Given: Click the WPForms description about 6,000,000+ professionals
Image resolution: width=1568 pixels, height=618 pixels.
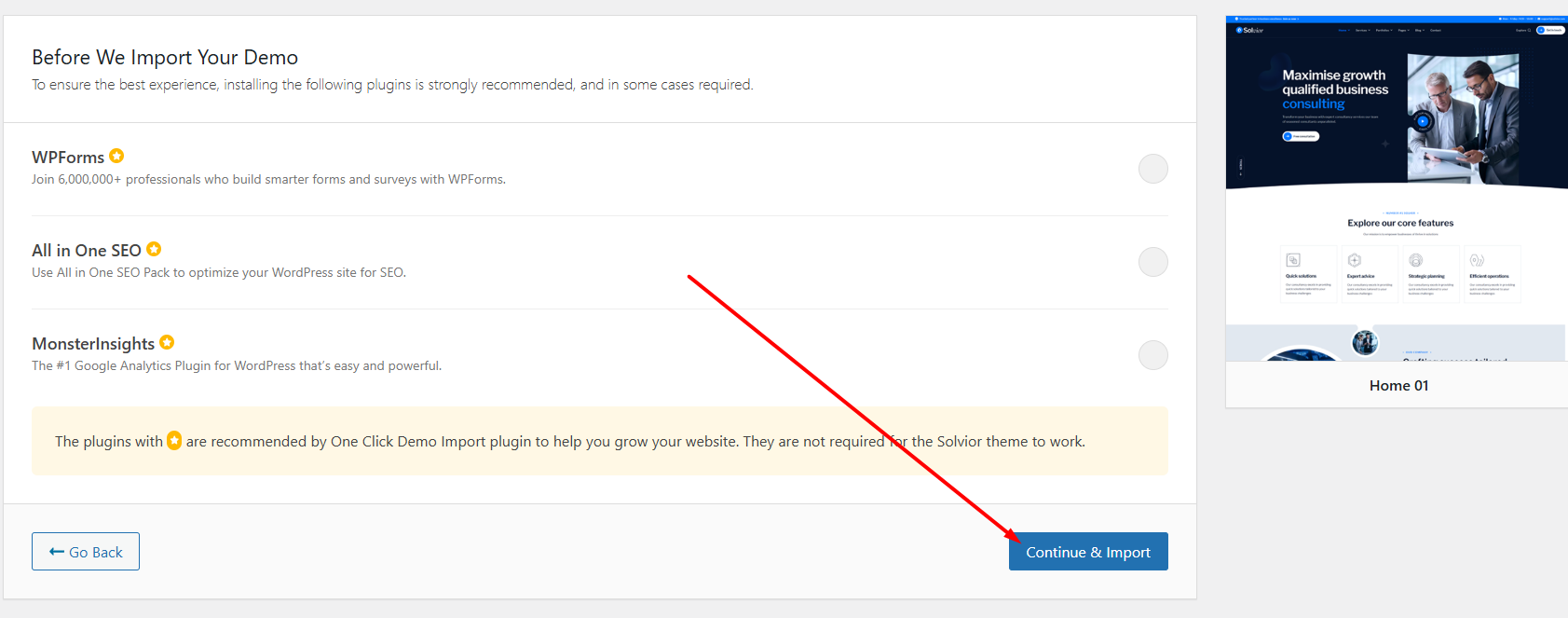Looking at the screenshot, I should click(268, 179).
